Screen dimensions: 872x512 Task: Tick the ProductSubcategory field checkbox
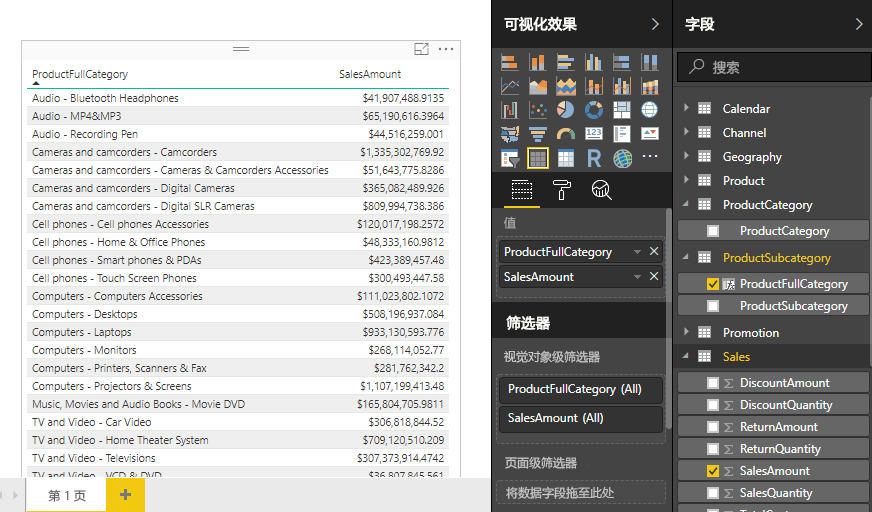tap(712, 306)
